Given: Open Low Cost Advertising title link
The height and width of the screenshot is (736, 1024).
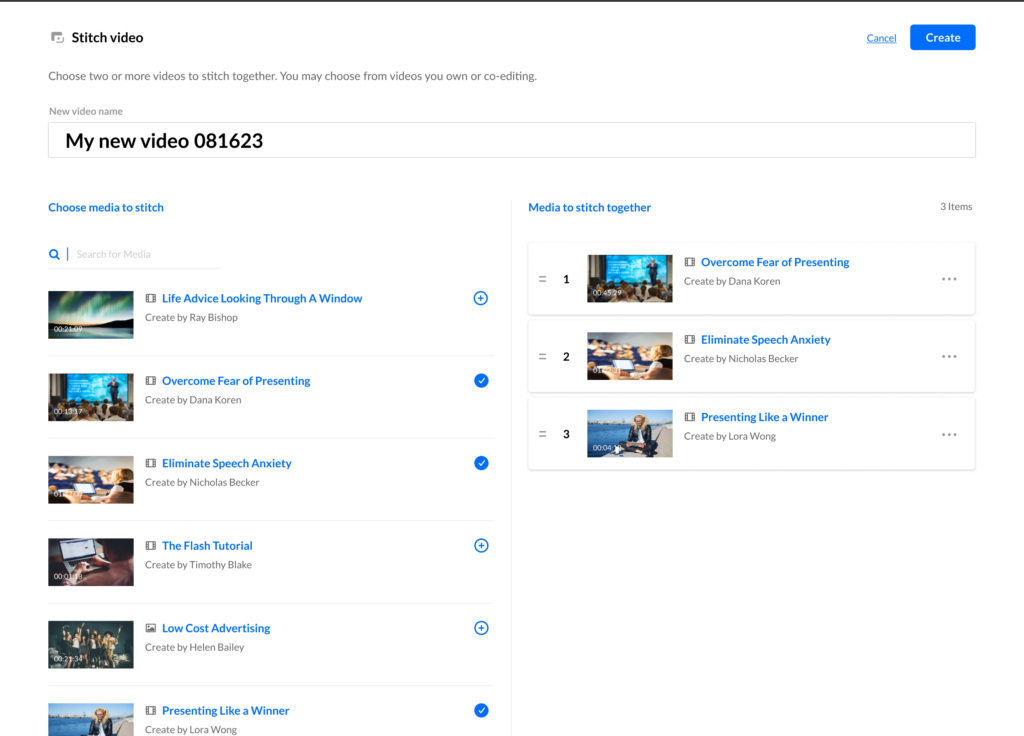Looking at the screenshot, I should [216, 628].
